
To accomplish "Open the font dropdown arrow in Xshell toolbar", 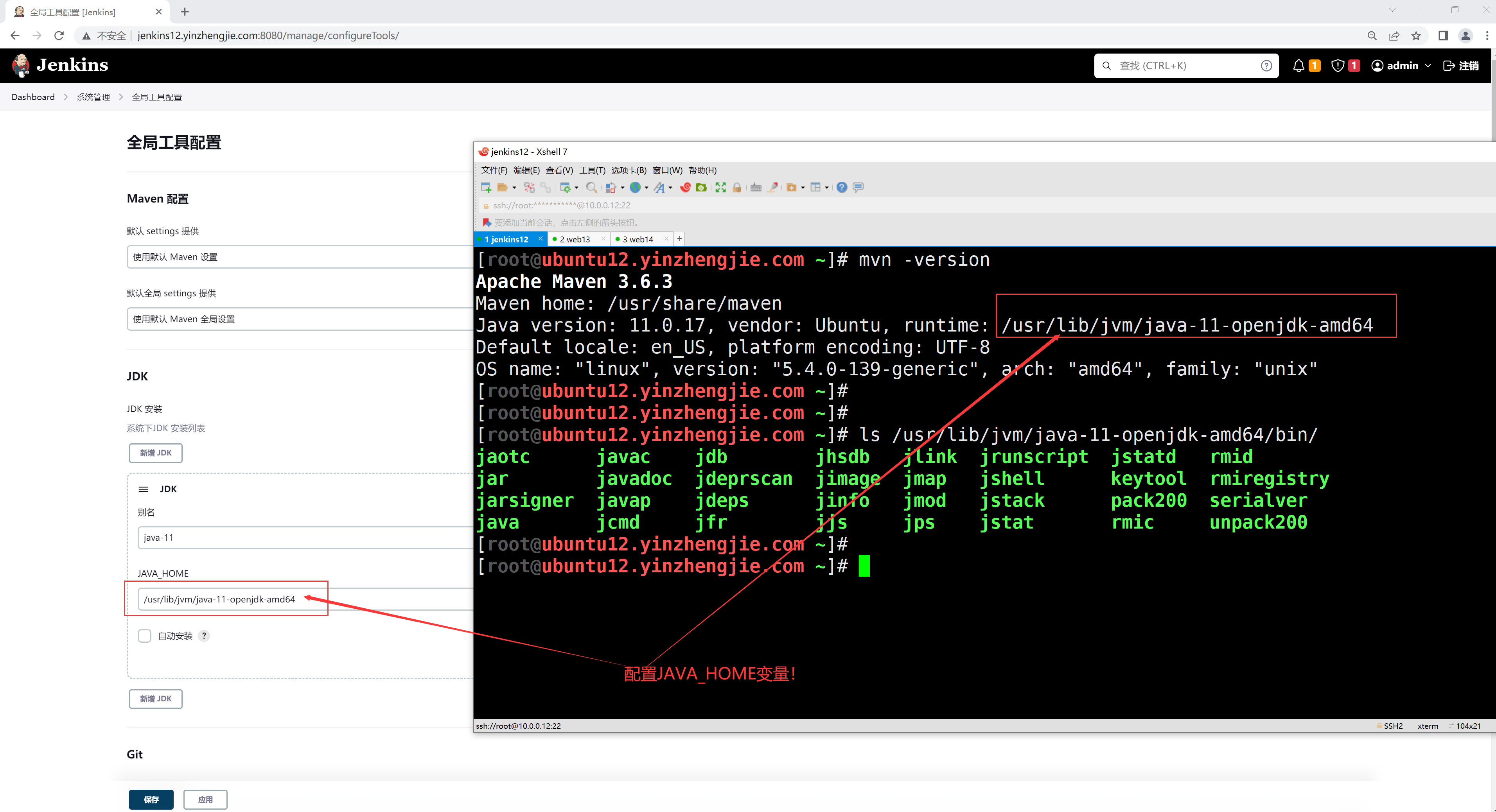I will click(x=670, y=188).
